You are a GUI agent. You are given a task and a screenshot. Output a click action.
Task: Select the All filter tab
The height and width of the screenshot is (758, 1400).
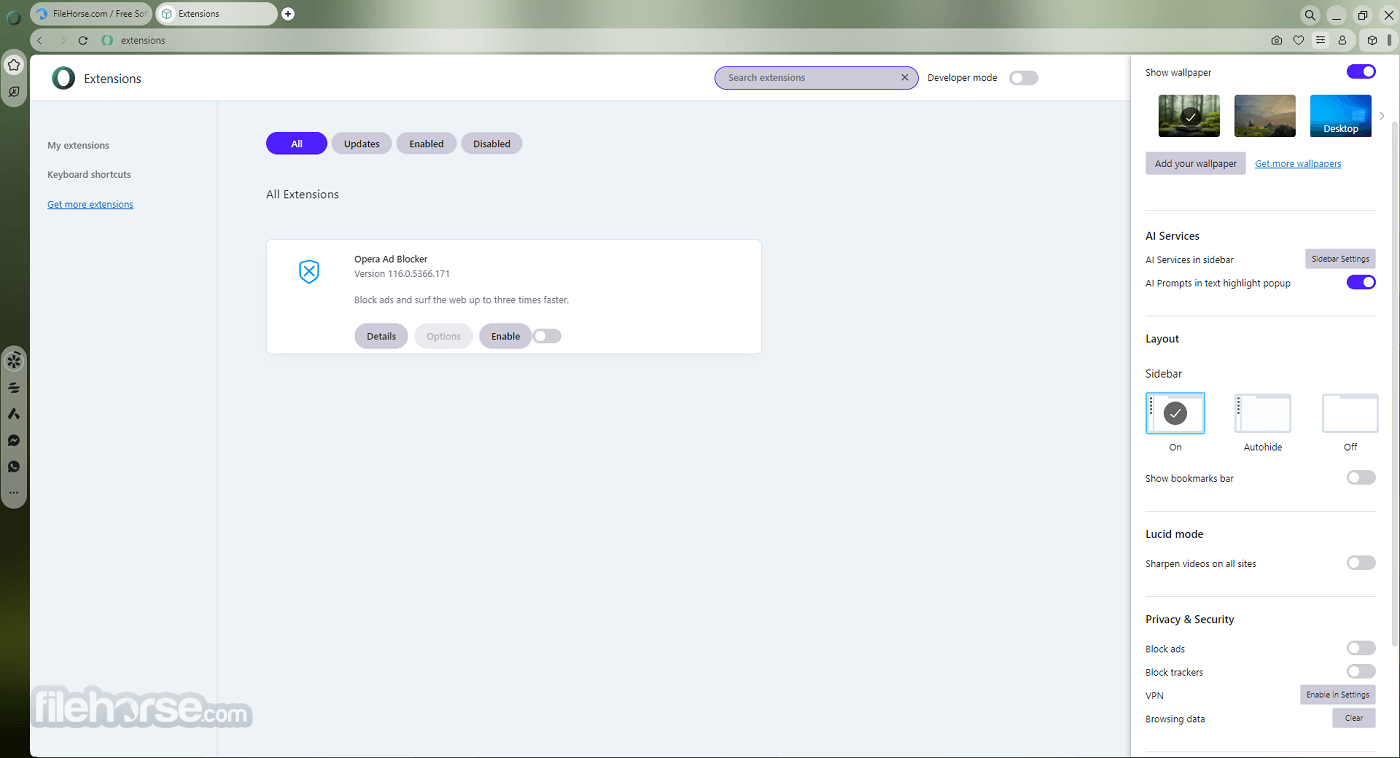click(297, 144)
